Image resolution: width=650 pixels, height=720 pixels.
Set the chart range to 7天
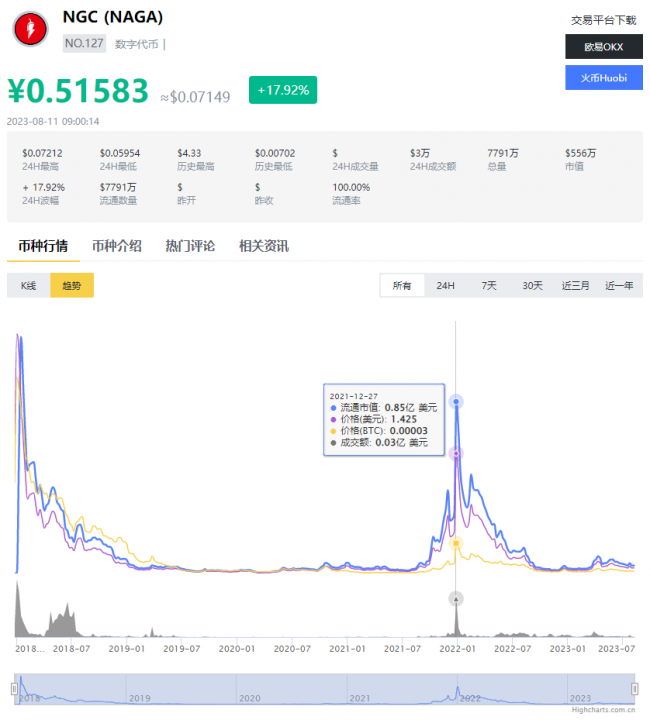[489, 286]
